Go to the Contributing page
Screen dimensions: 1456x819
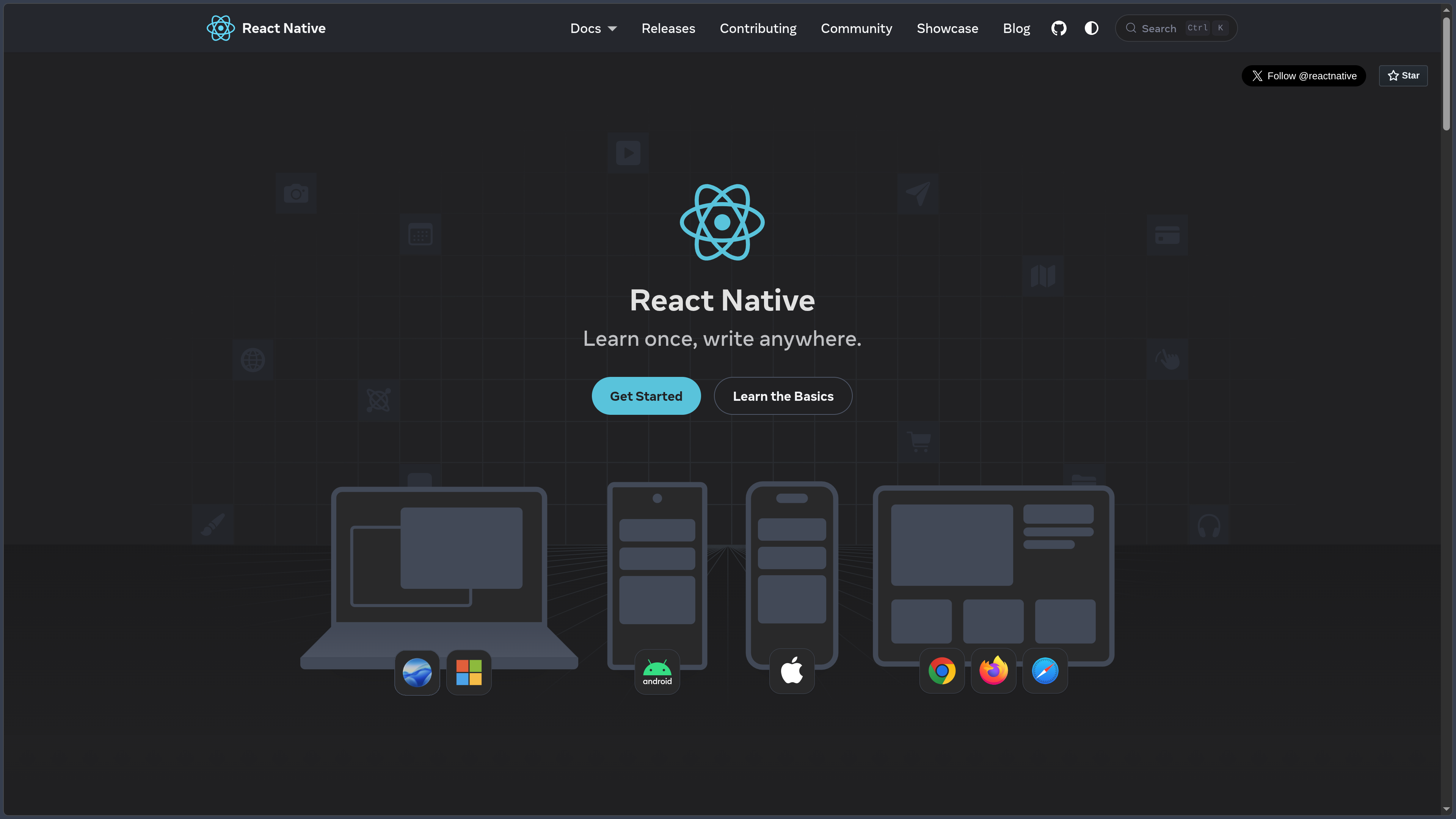[x=758, y=28]
